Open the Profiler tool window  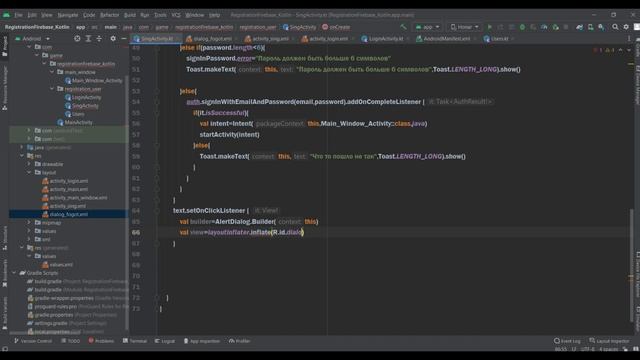tap(239, 341)
